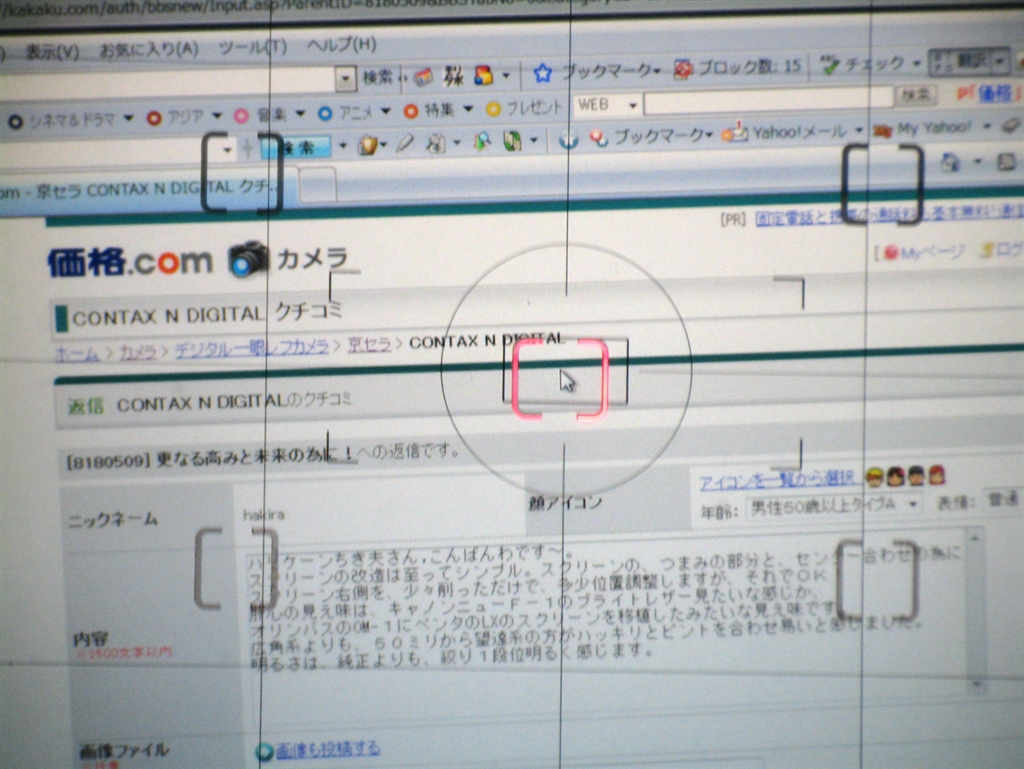
Task: Click the black-and-white patterned toolbar icon
Action: [453, 76]
